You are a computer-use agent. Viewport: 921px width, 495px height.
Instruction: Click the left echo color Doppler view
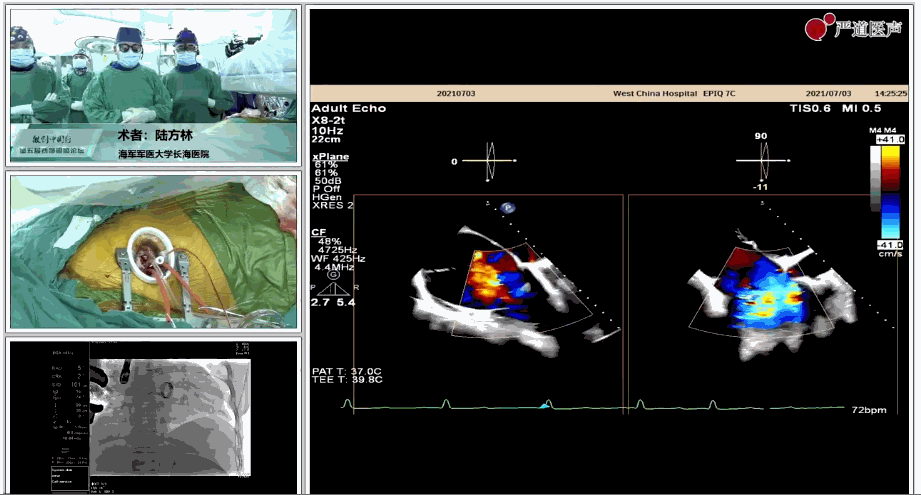pyautogui.click(x=490, y=285)
